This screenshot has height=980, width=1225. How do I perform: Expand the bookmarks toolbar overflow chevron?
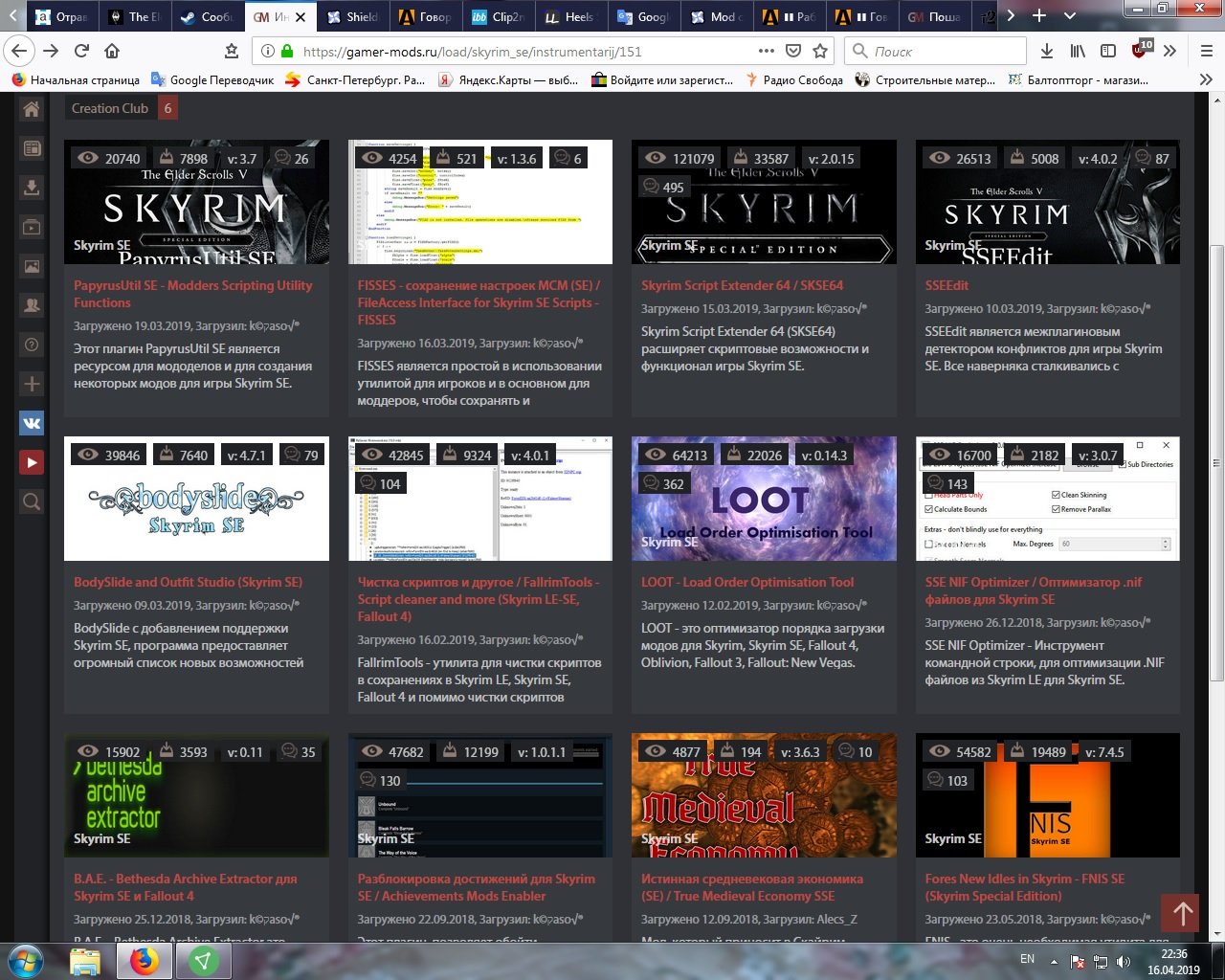click(x=1206, y=80)
